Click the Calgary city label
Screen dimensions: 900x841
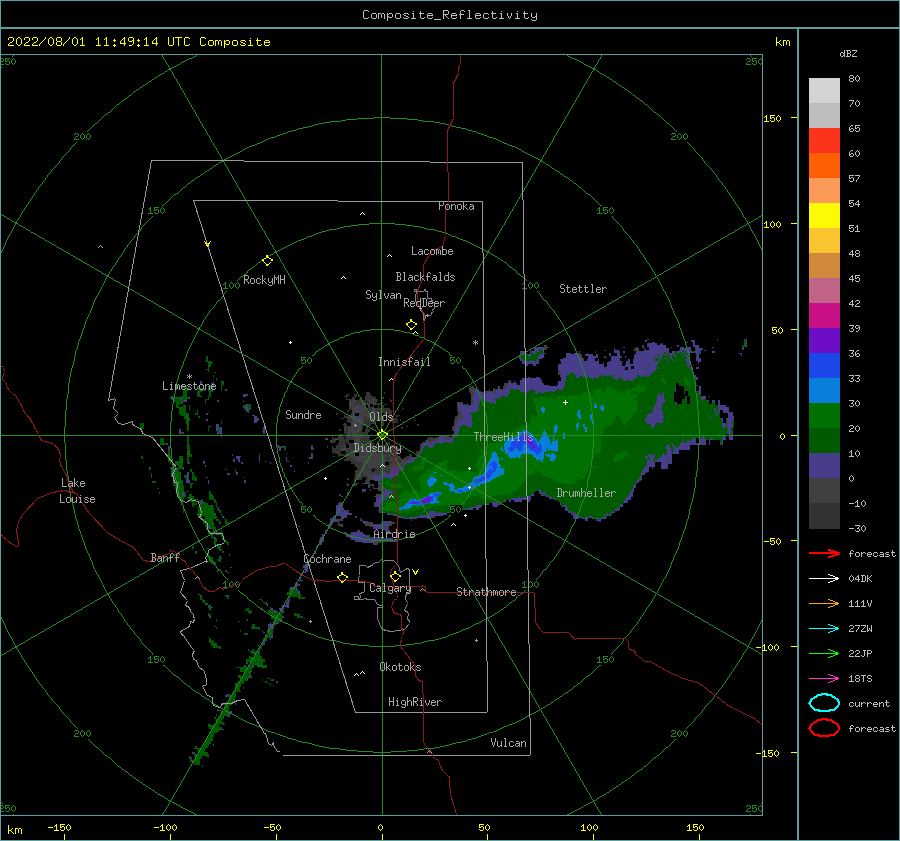pos(390,588)
